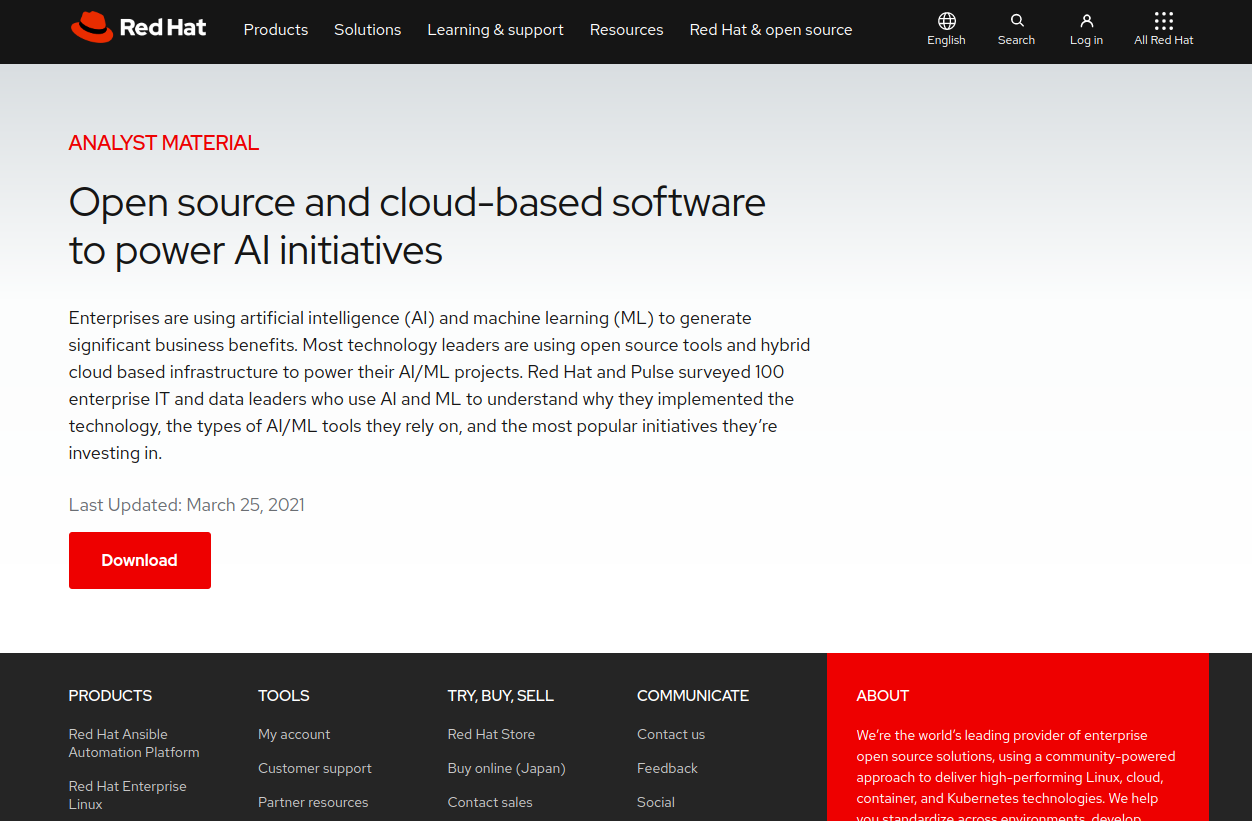Click the Red Hat logo
The height and width of the screenshot is (821, 1252).
(x=138, y=28)
